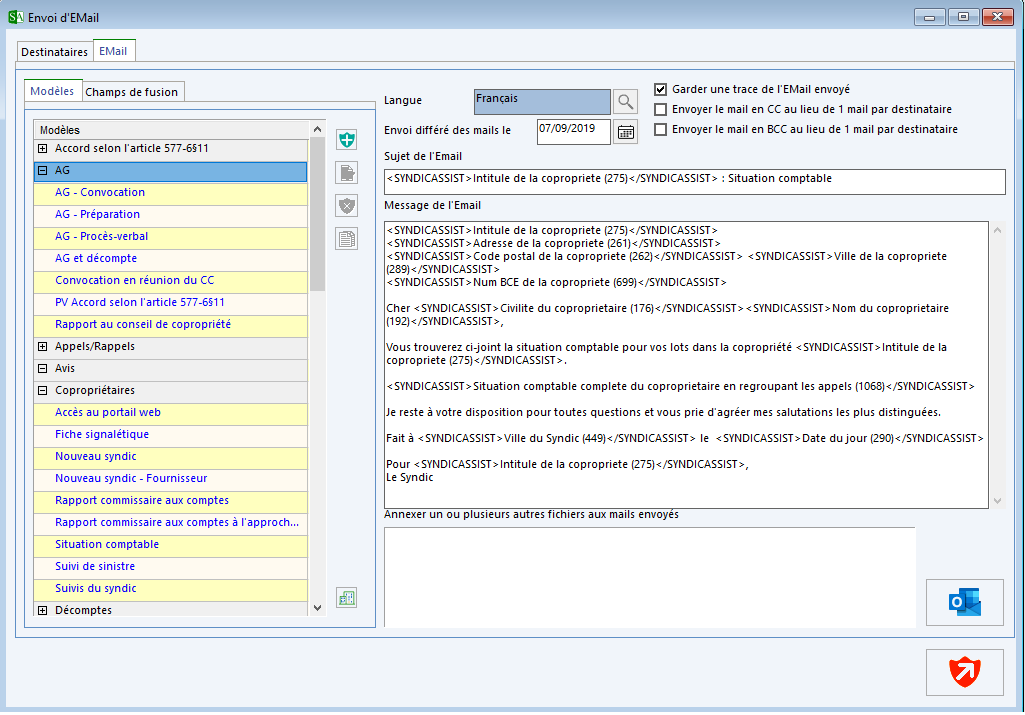Click the green shield add-model icon
The width and height of the screenshot is (1025, 715).
click(x=346, y=139)
